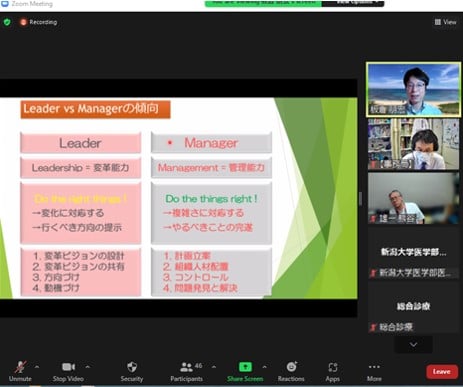Open the Reactions emoji menu

(292, 367)
